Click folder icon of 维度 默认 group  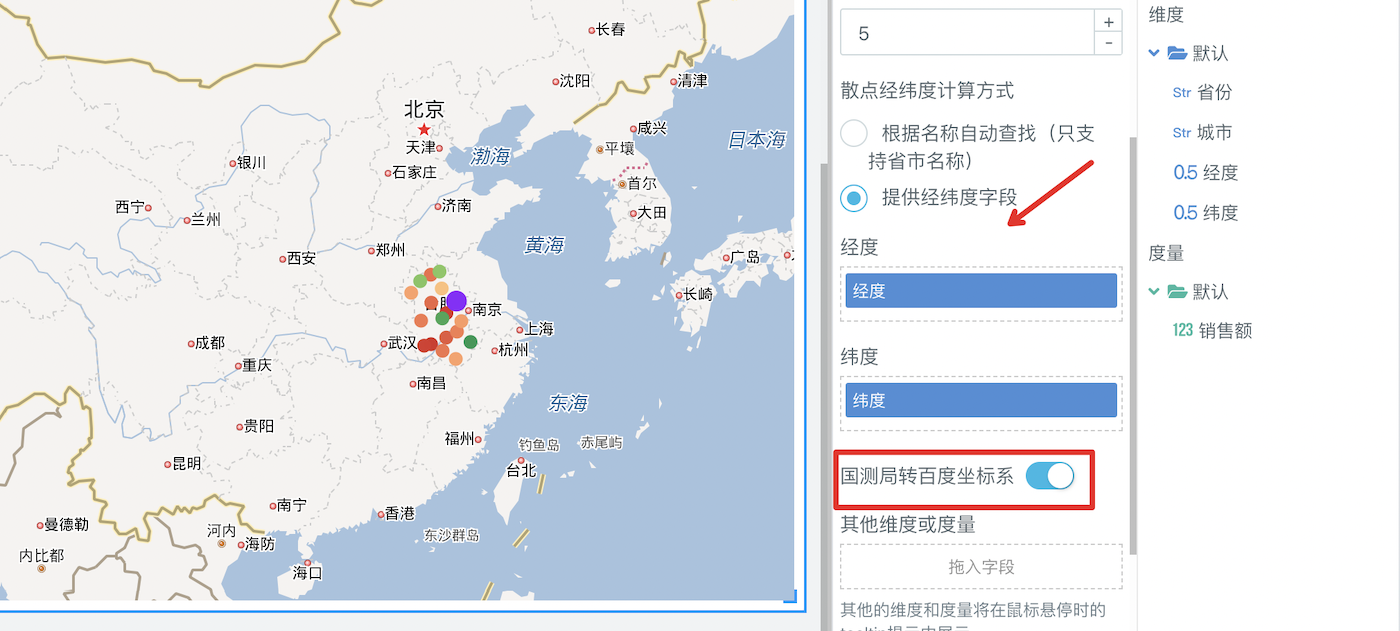point(1177,53)
